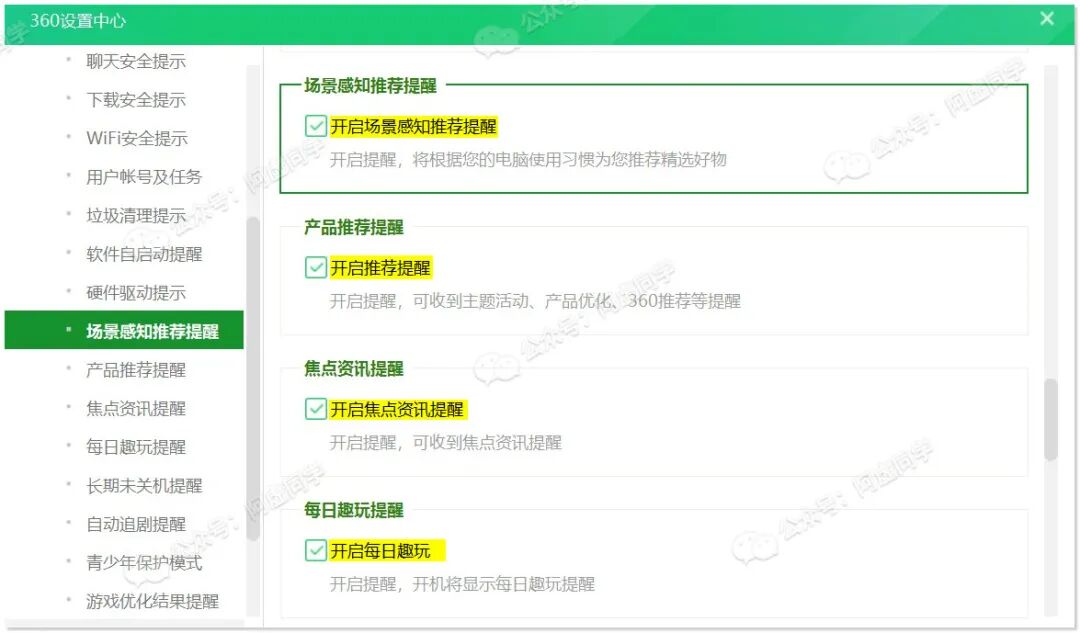Uncheck 开启每日趣玩 checkbox
1080x633 pixels.
315,551
